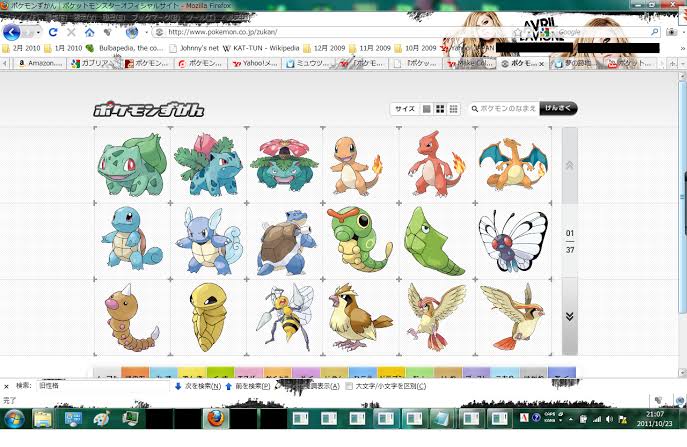The height and width of the screenshot is (447, 687).
Task: Close the find bar with the X
Action: tap(6, 387)
